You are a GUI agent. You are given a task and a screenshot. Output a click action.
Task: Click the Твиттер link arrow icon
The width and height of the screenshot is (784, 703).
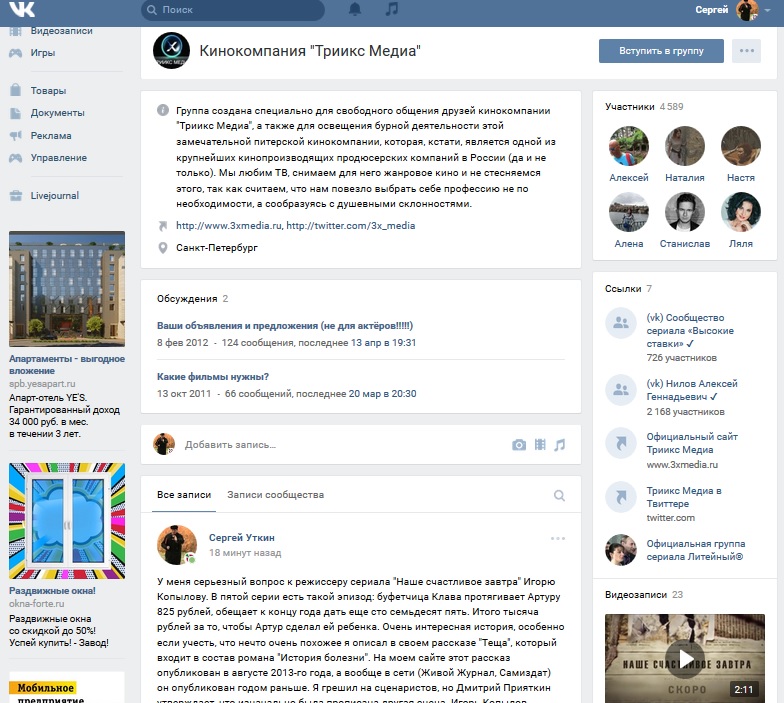(621, 497)
